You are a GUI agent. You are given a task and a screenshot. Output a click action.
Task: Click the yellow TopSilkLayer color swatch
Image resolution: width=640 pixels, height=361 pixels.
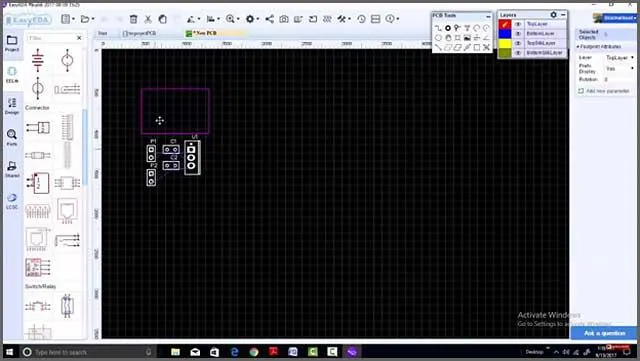505,43
